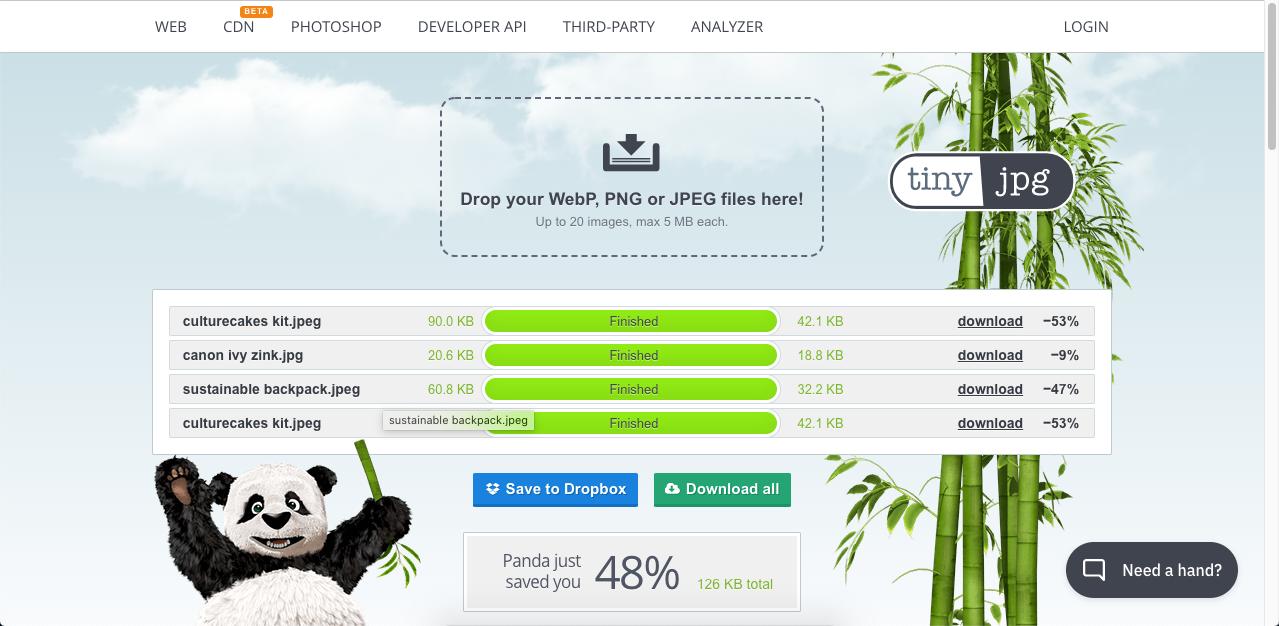The width and height of the screenshot is (1279, 626).
Task: Open the ANALYZER page
Action: tap(727, 27)
